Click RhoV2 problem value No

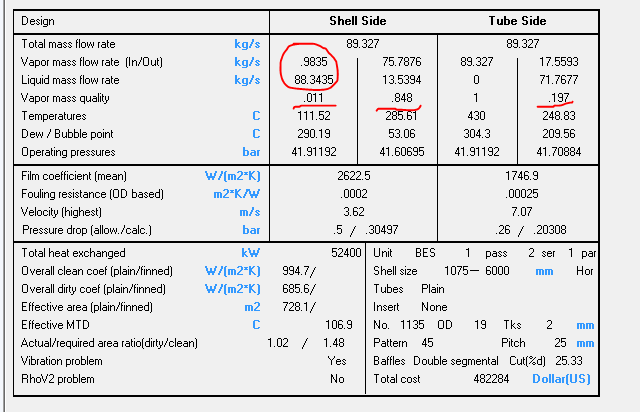[x=338, y=380]
